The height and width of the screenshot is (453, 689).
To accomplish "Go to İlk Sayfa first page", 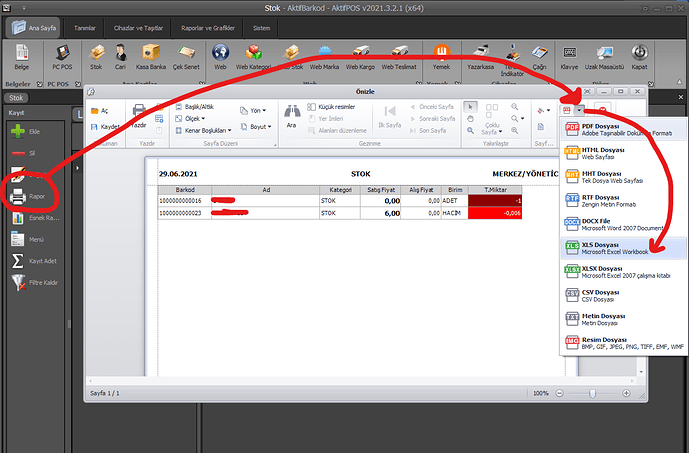I will point(390,117).
